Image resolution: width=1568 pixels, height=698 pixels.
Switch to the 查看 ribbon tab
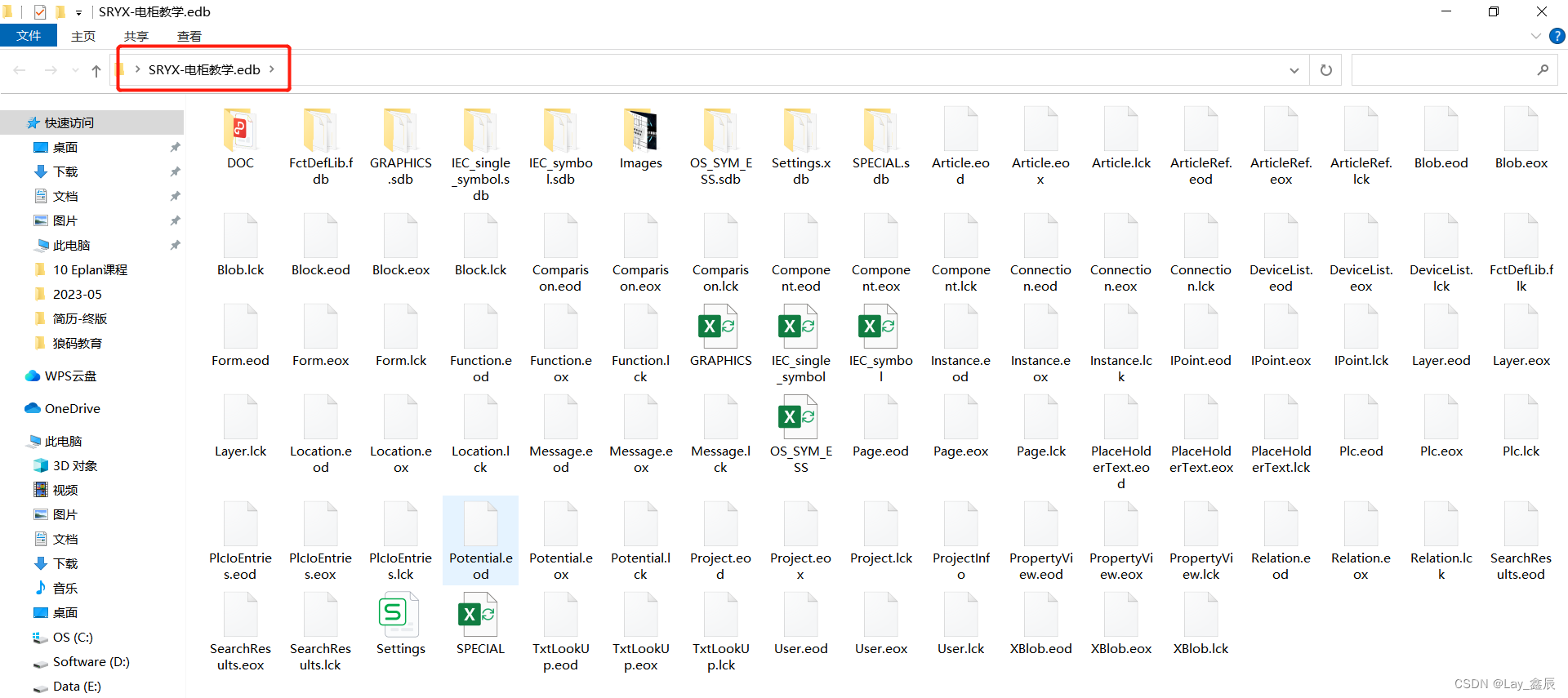click(189, 36)
